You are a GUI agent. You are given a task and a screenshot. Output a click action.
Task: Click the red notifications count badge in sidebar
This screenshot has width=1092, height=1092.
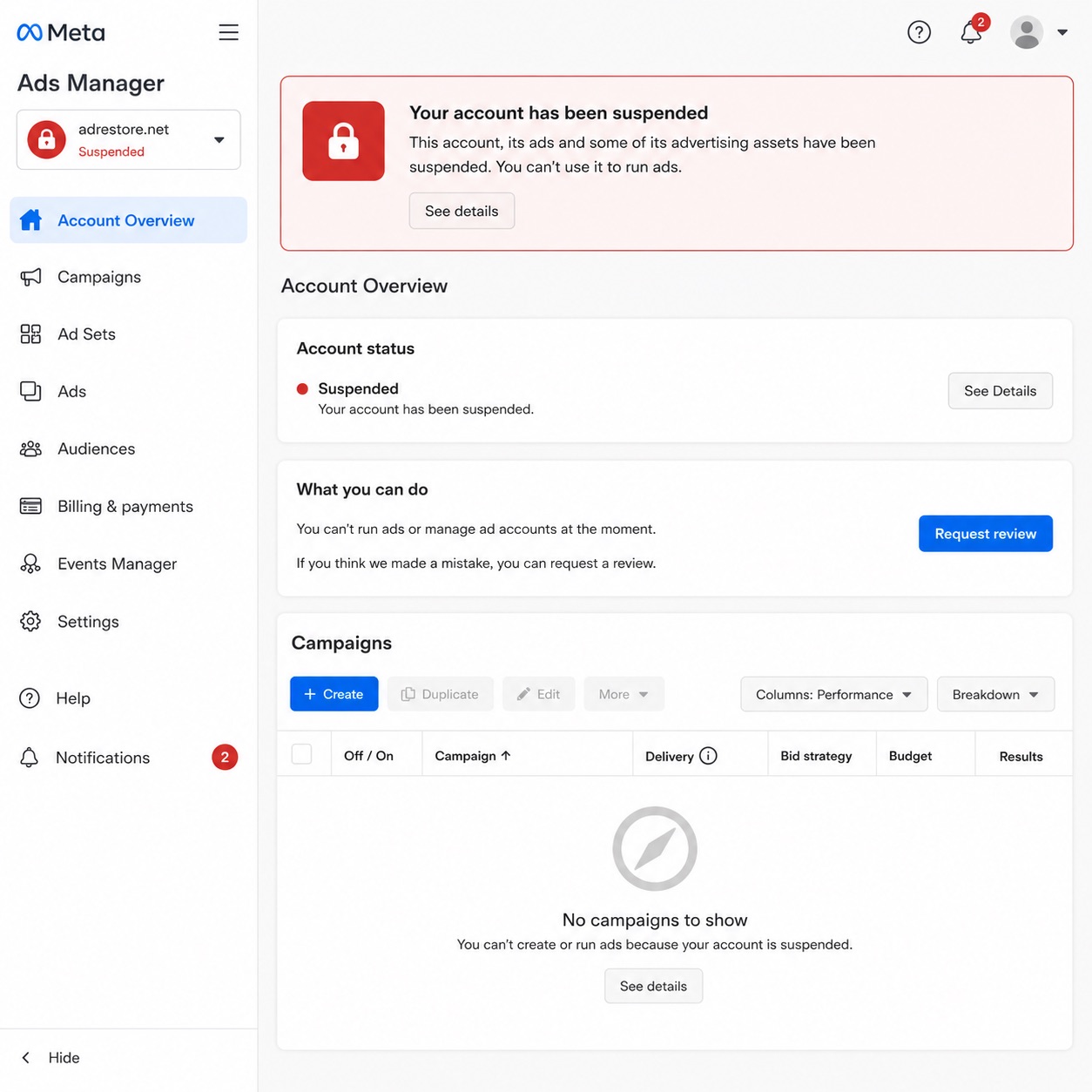[x=225, y=758]
